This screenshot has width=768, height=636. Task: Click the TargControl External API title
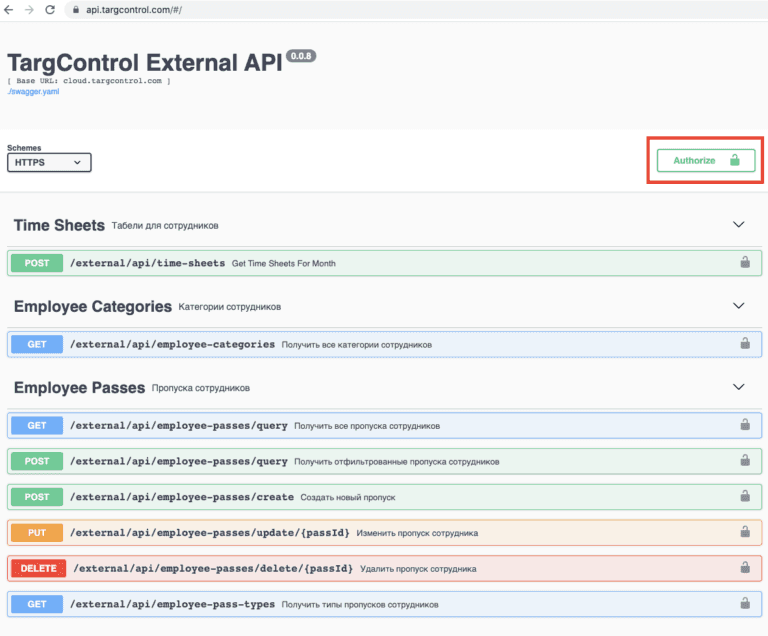coord(145,63)
